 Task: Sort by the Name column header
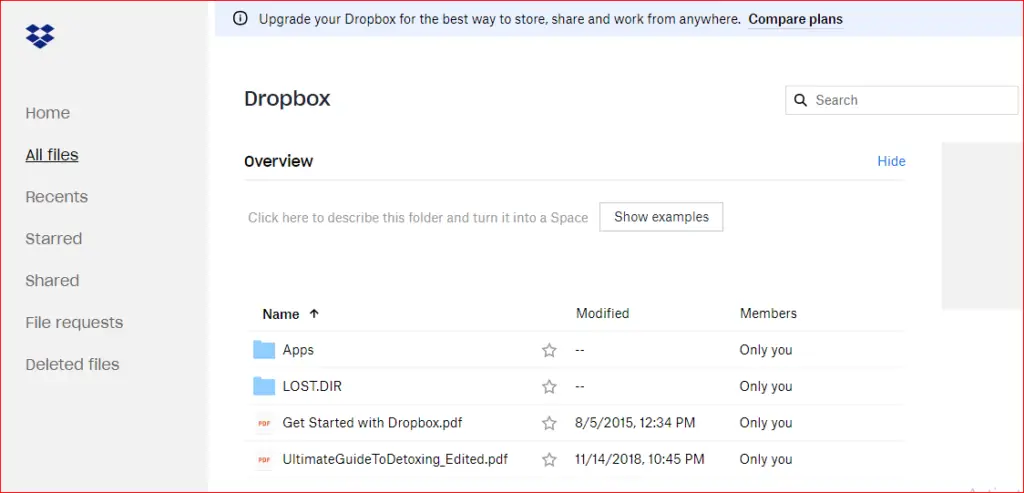281,314
